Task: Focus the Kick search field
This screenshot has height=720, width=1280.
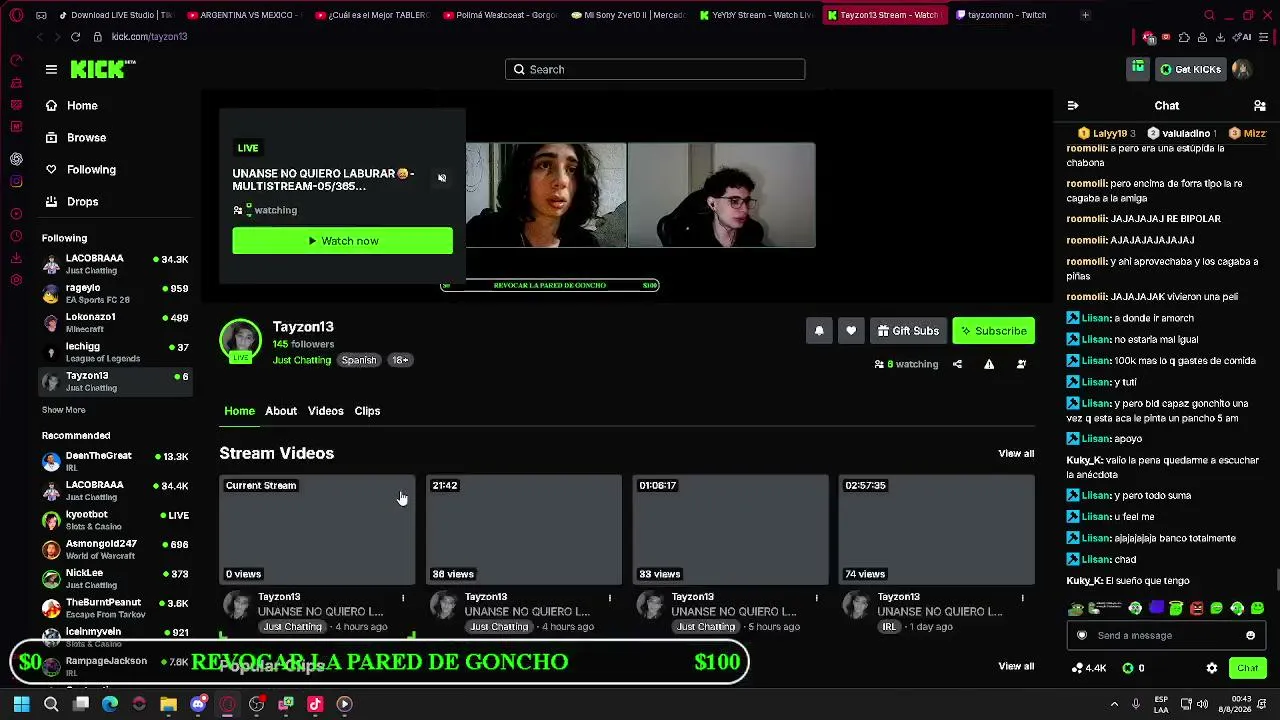Action: click(x=655, y=69)
